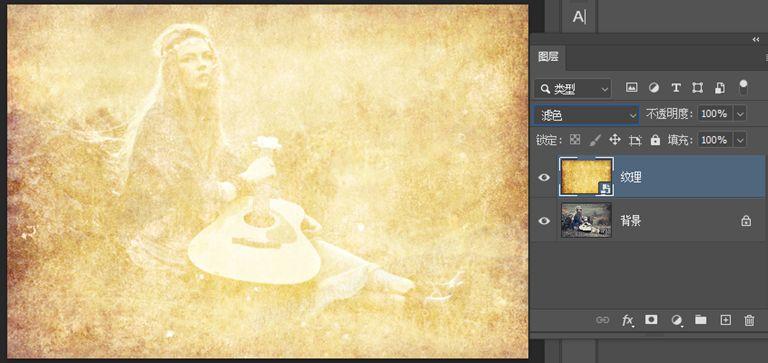The width and height of the screenshot is (768, 363).
Task: Create new fill or adjustment layer
Action: 677,320
